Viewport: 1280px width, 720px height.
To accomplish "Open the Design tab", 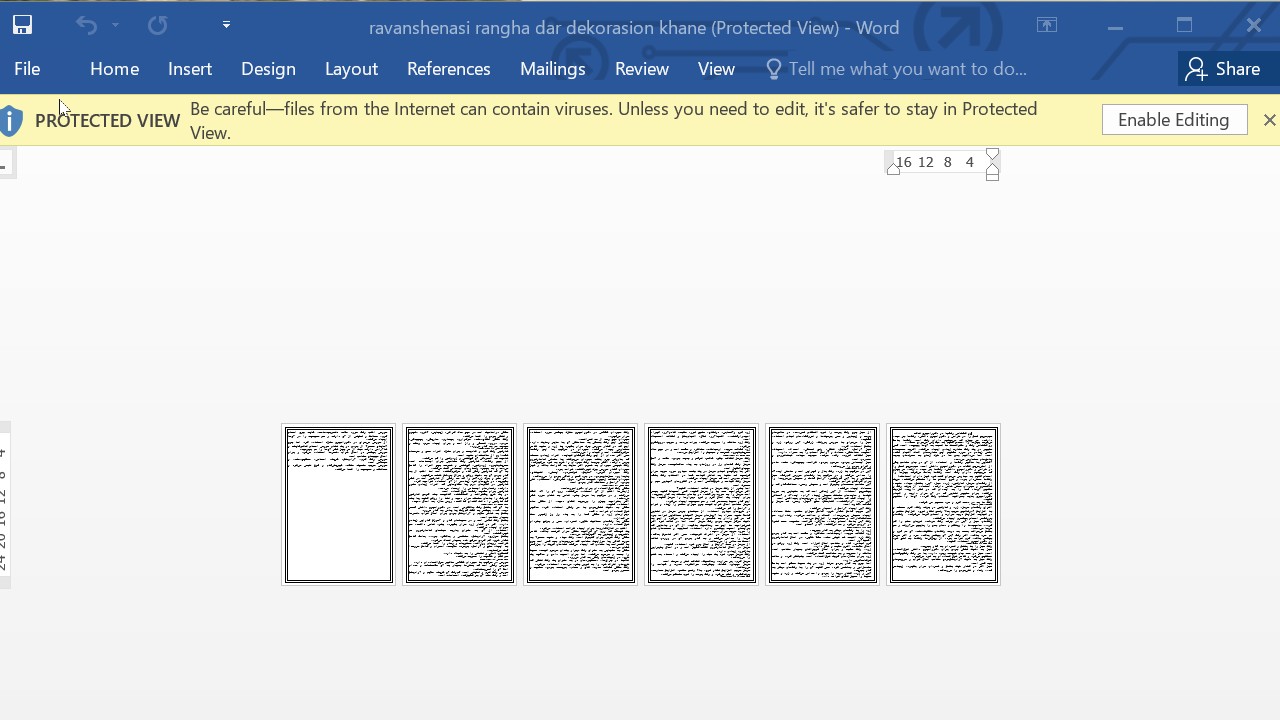I will 268,69.
